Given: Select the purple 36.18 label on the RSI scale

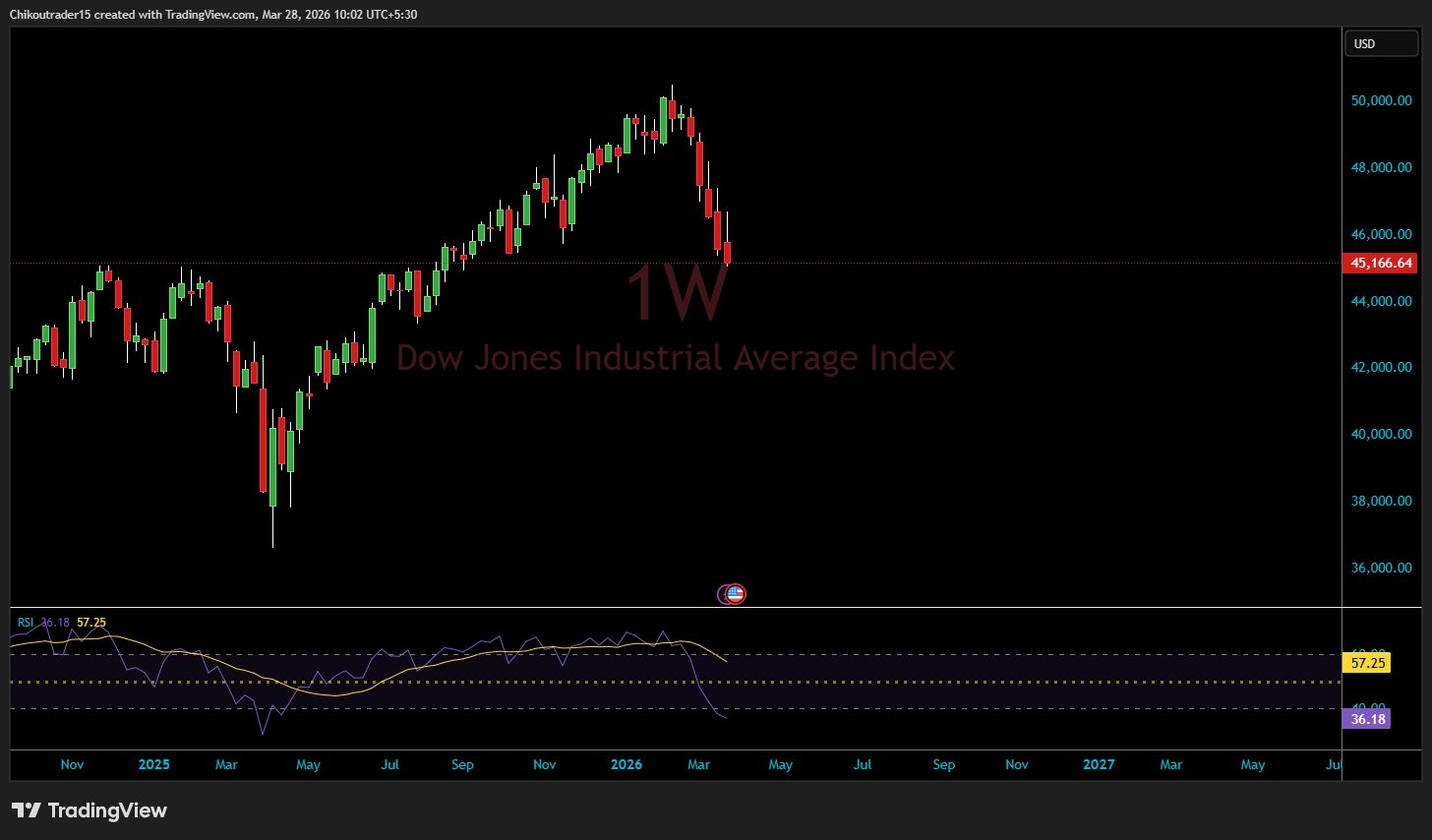Looking at the screenshot, I should pos(1368,719).
